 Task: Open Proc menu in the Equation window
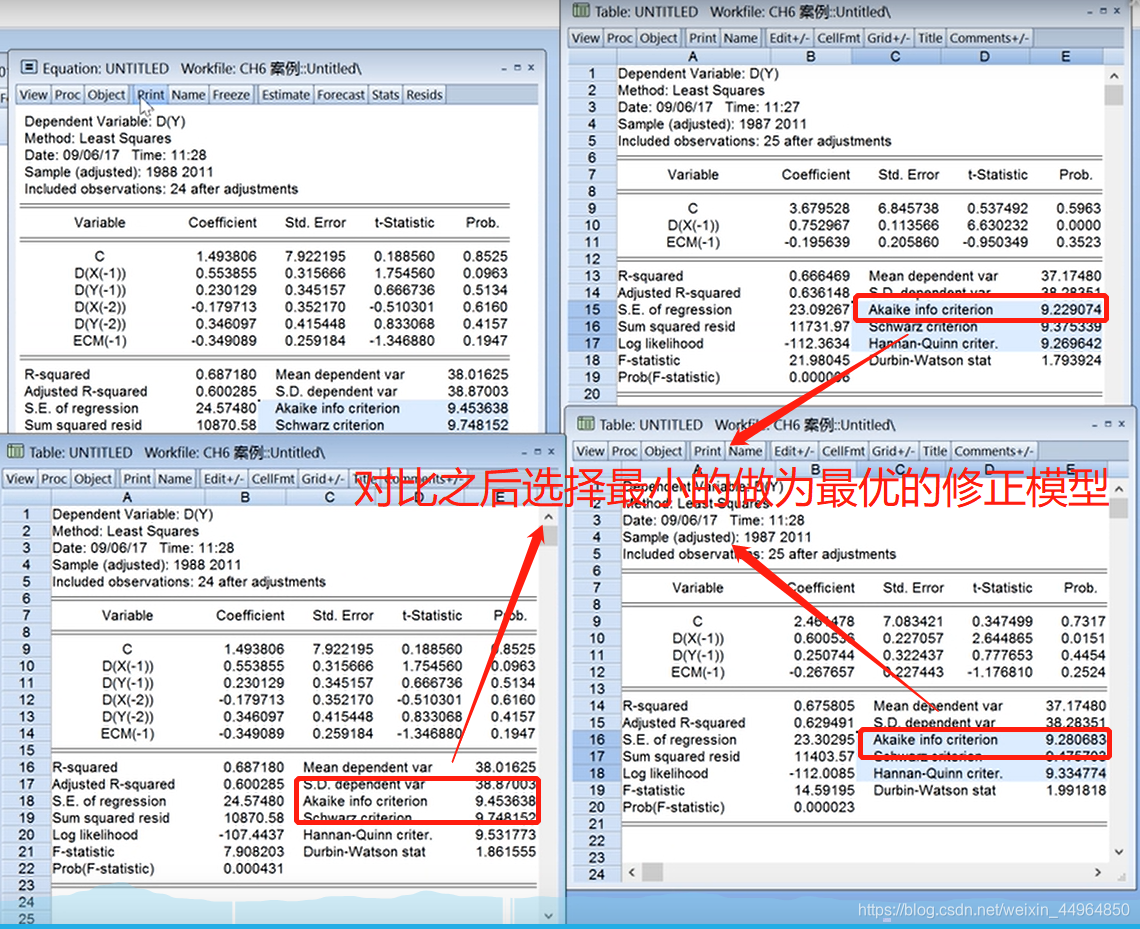click(68, 94)
